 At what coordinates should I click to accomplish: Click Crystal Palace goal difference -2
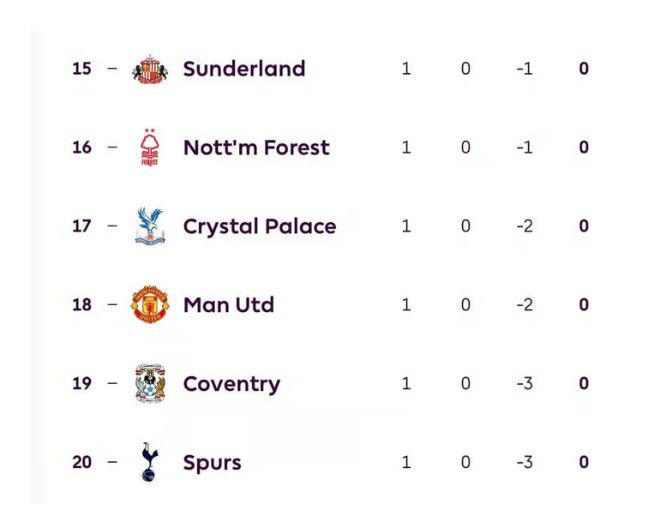525,226
